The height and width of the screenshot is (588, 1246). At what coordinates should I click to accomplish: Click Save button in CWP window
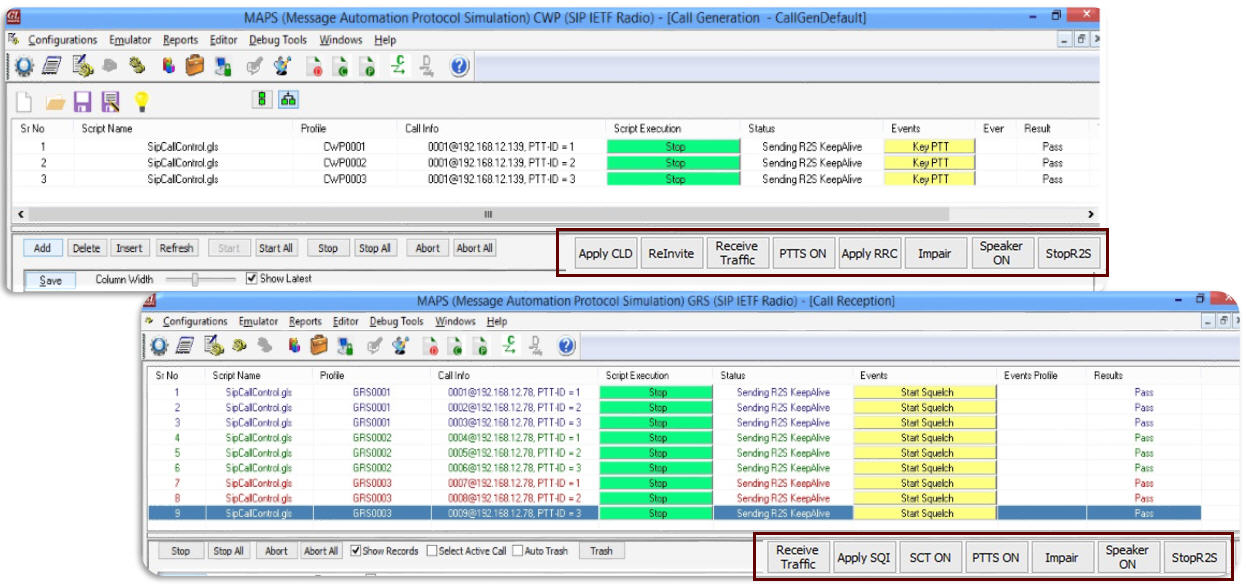(50, 281)
